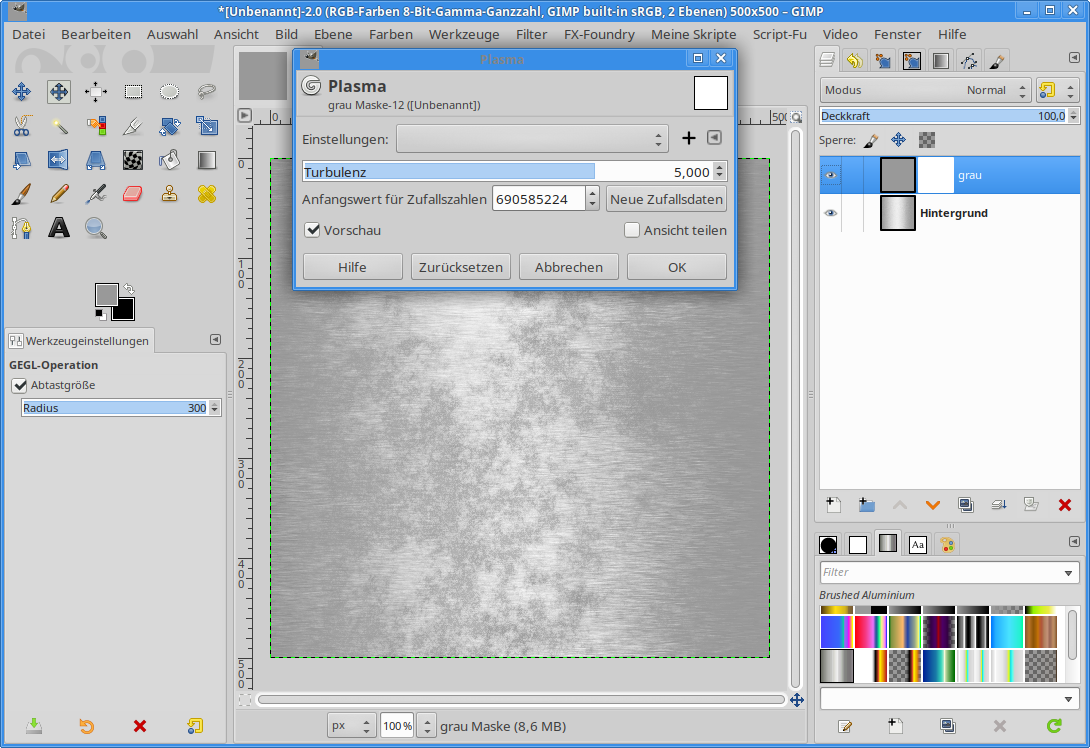Select the Bucket Fill tool
This screenshot has height=748, width=1090.
coord(170,160)
